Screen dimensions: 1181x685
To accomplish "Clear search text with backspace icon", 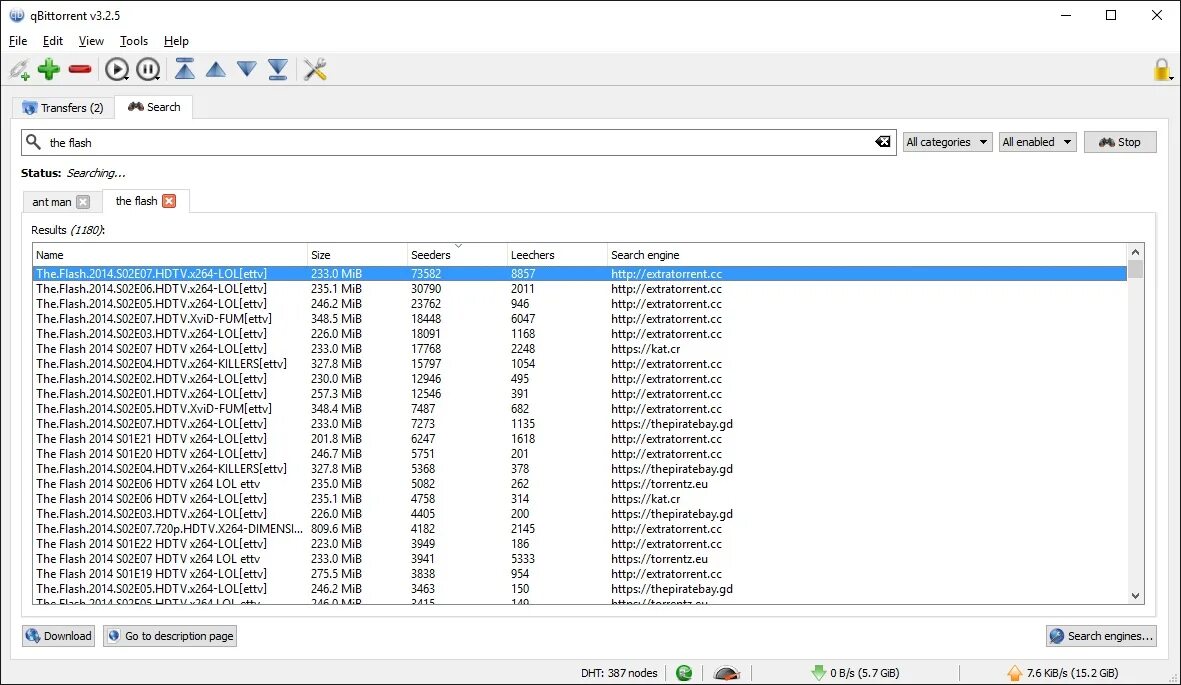I will pos(882,142).
